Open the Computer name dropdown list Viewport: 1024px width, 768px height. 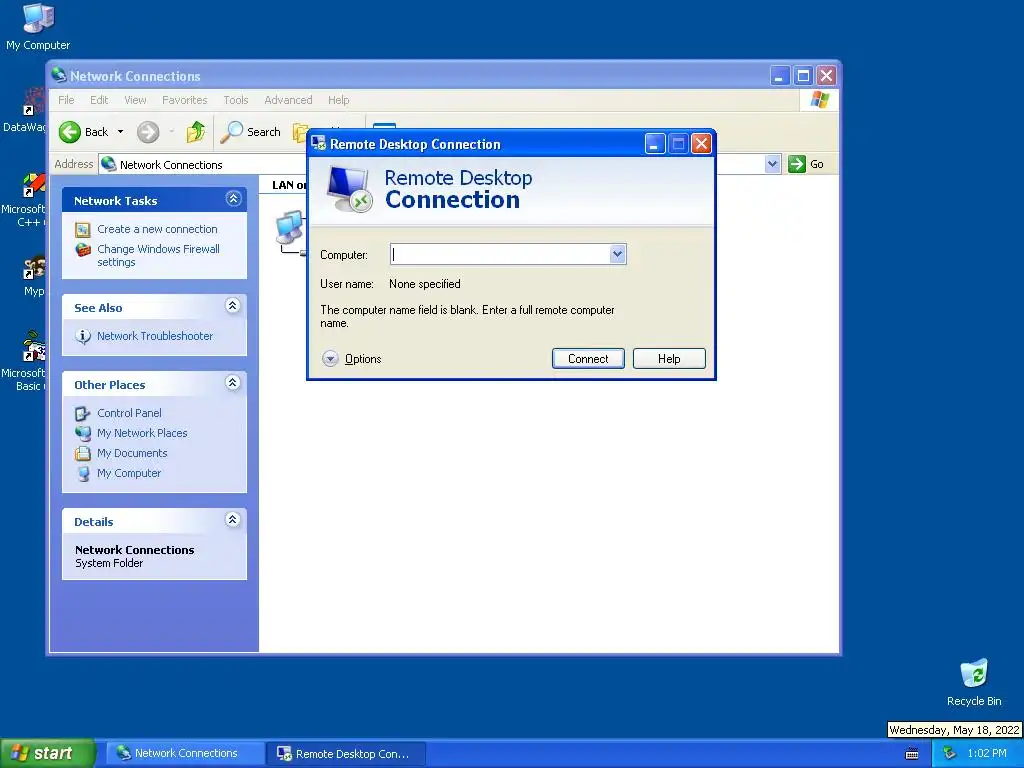pos(617,254)
